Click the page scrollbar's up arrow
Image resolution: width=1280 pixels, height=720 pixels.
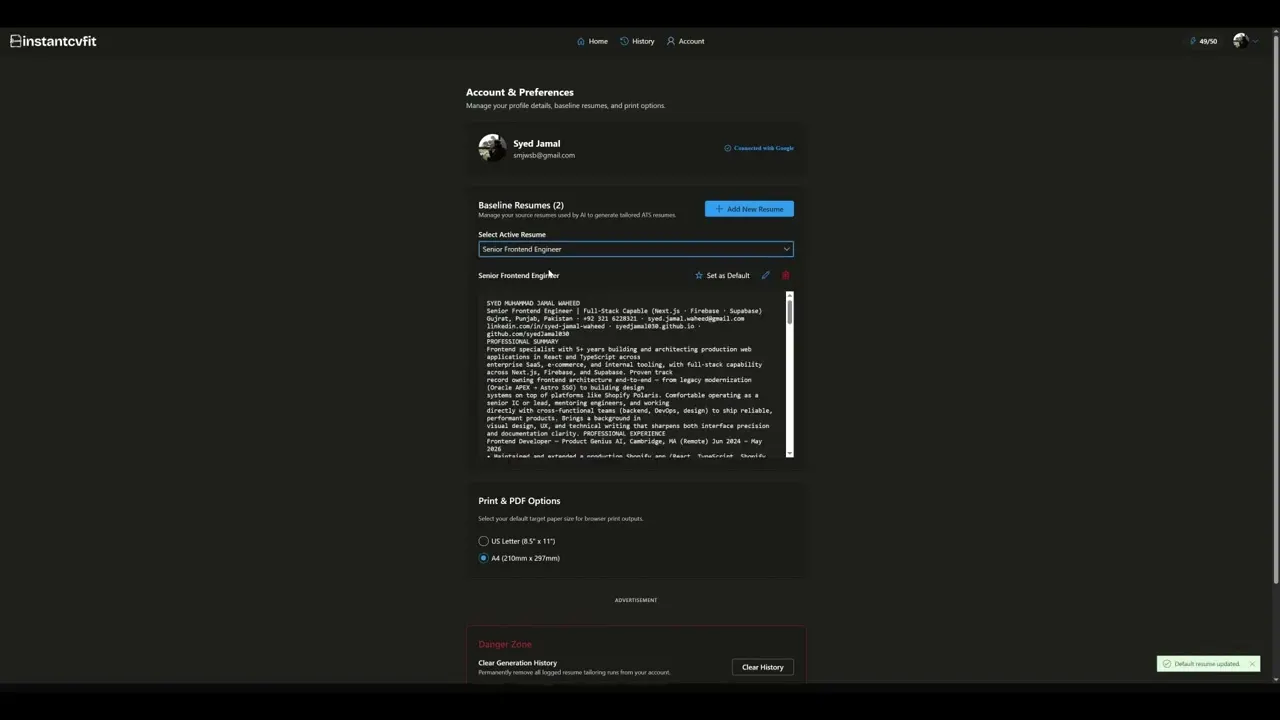click(x=1275, y=33)
